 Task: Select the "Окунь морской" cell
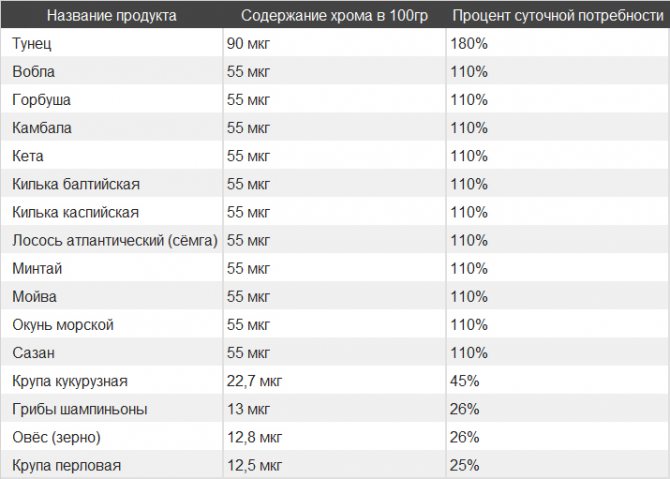pyautogui.click(x=63, y=325)
